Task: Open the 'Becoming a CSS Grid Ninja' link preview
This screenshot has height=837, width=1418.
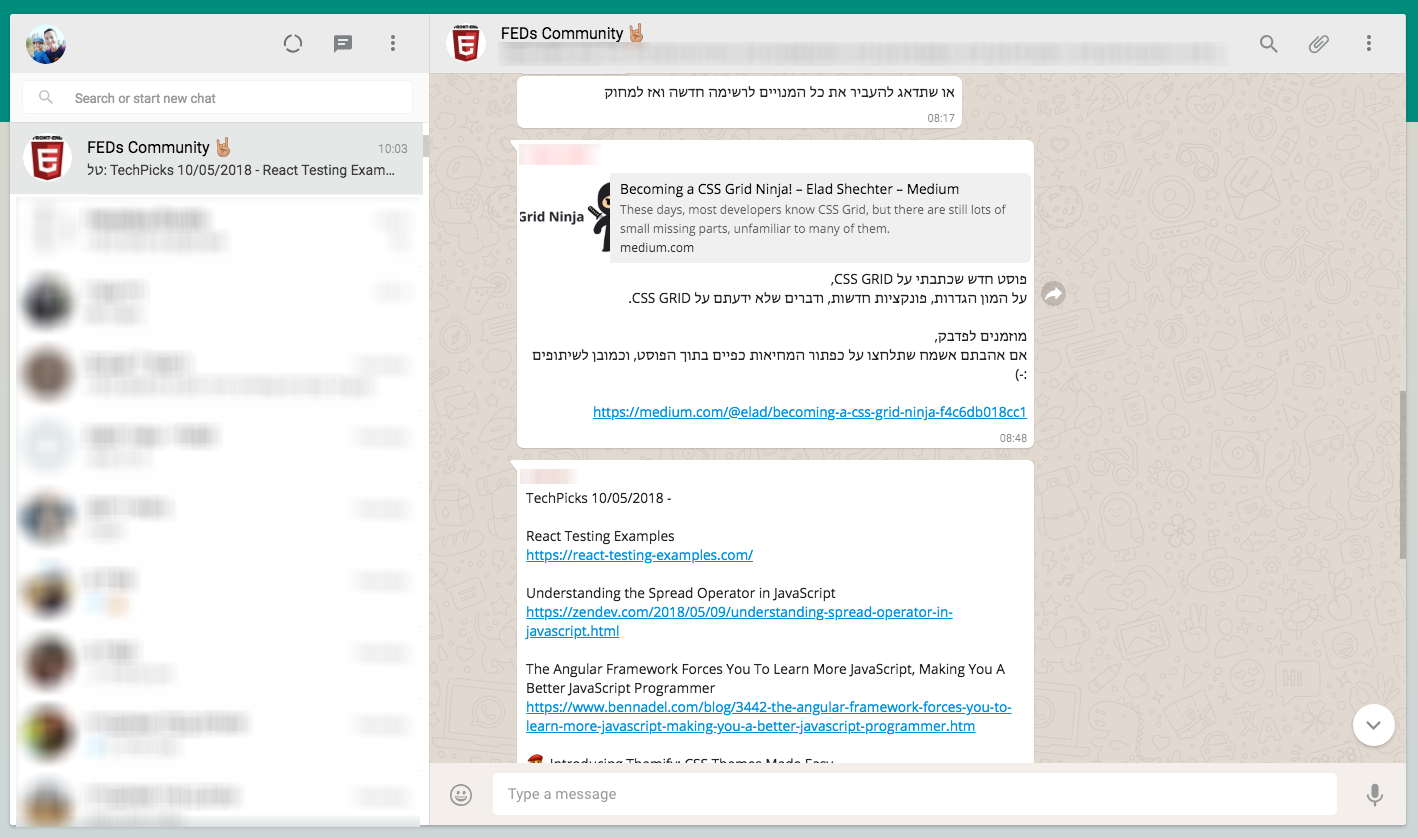Action: (775, 218)
